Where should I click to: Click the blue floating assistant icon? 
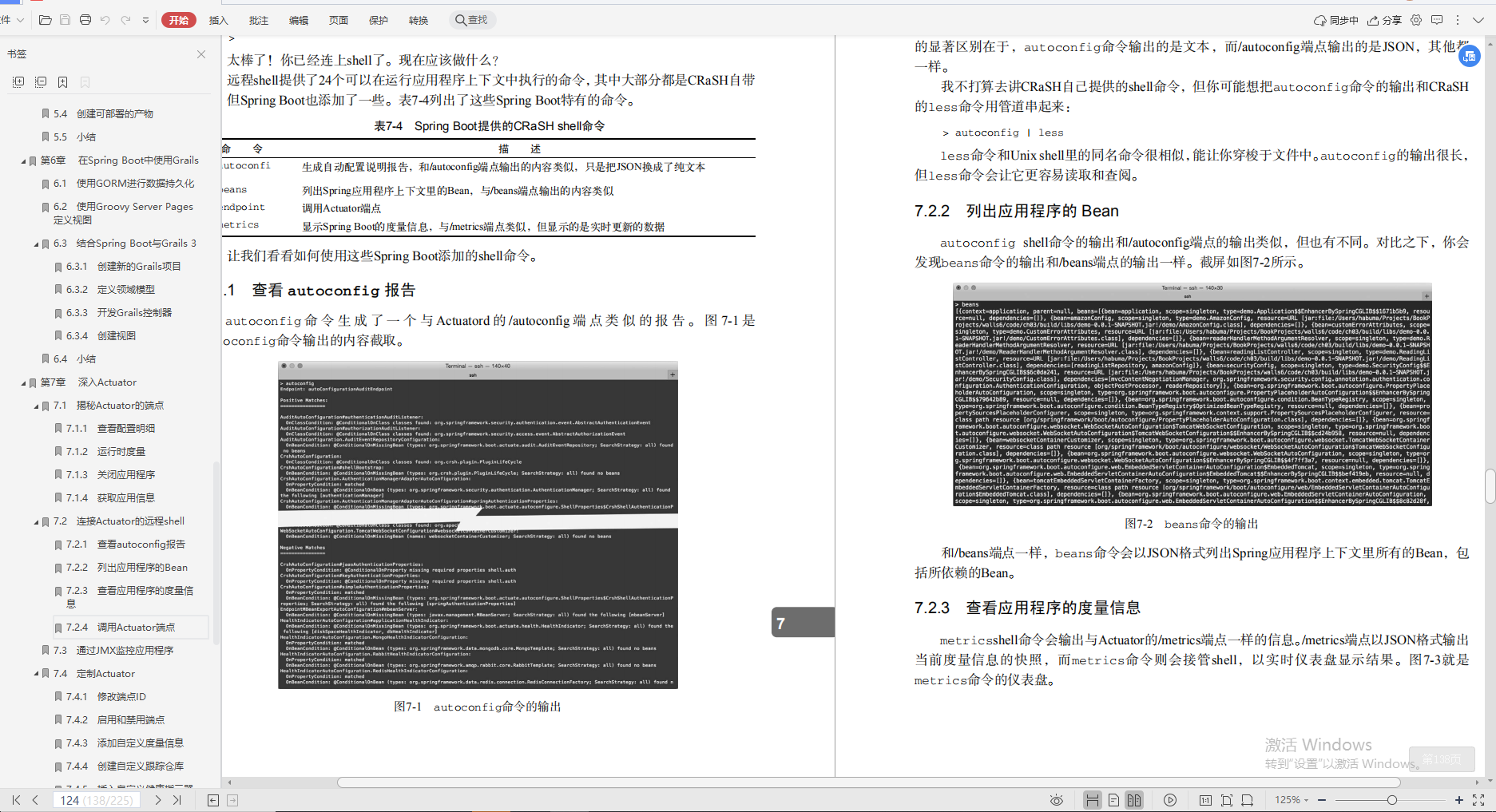coord(1470,56)
